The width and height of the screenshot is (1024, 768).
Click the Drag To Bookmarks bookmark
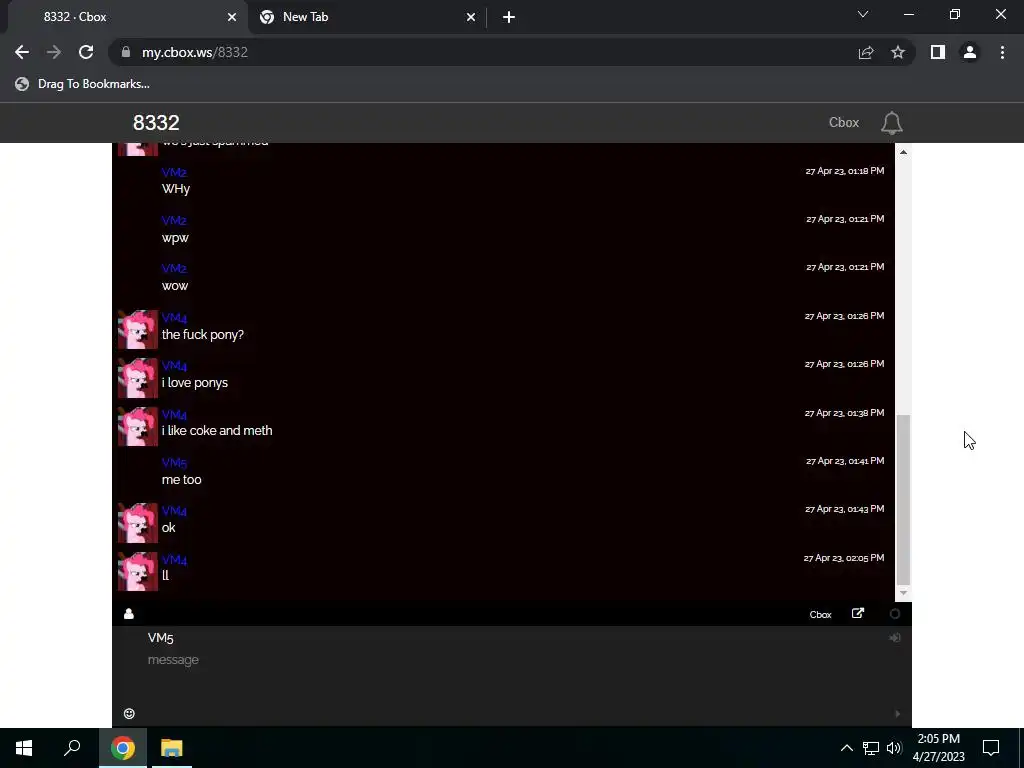(x=82, y=84)
